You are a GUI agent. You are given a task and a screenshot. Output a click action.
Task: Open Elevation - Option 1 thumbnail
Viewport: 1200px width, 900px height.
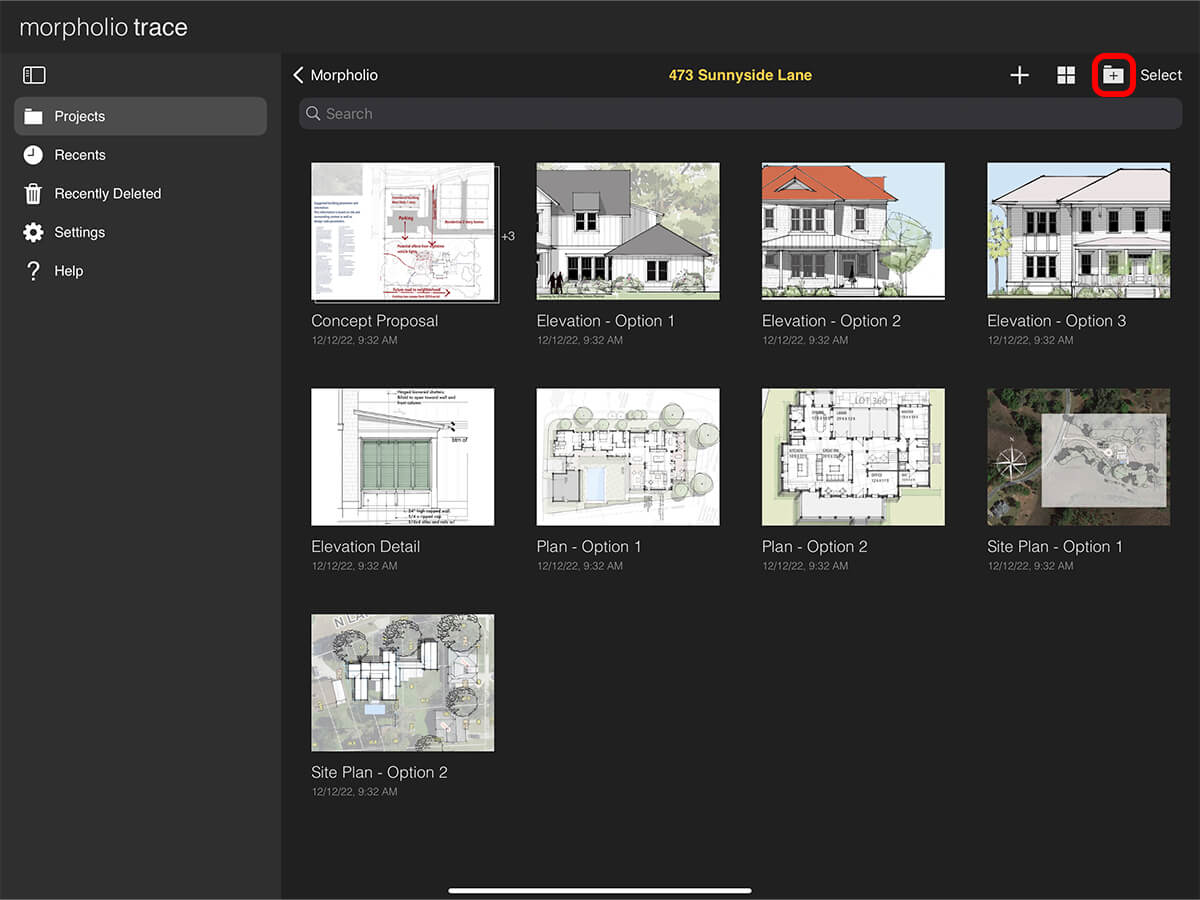click(628, 231)
